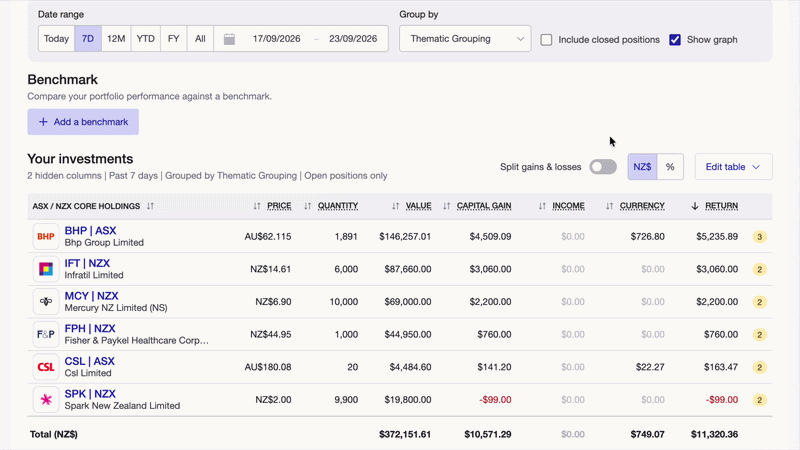Select the YTD date range

[x=145, y=39]
